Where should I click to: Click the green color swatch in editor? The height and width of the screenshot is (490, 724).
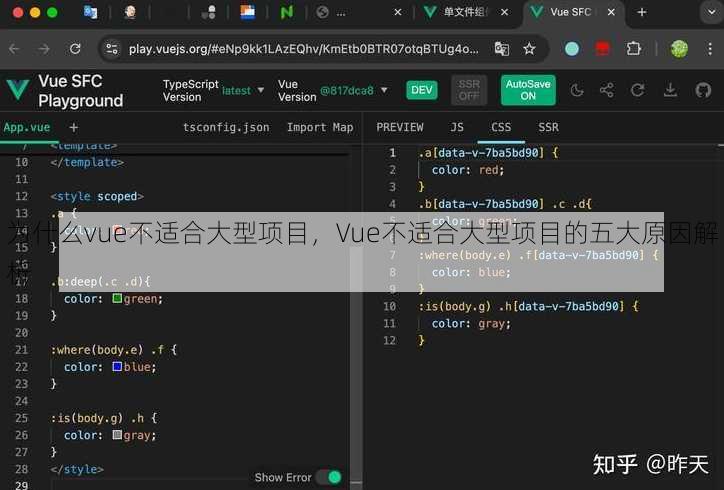pyautogui.click(x=117, y=298)
